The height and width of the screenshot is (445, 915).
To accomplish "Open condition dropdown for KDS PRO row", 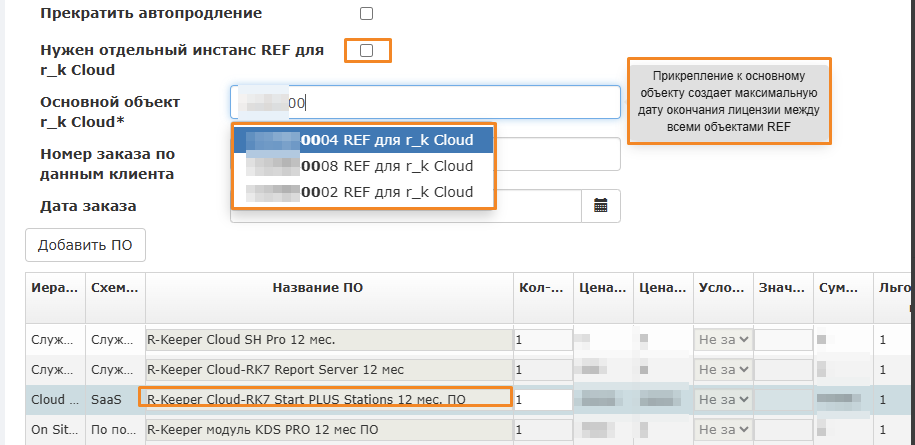I will (x=722, y=430).
